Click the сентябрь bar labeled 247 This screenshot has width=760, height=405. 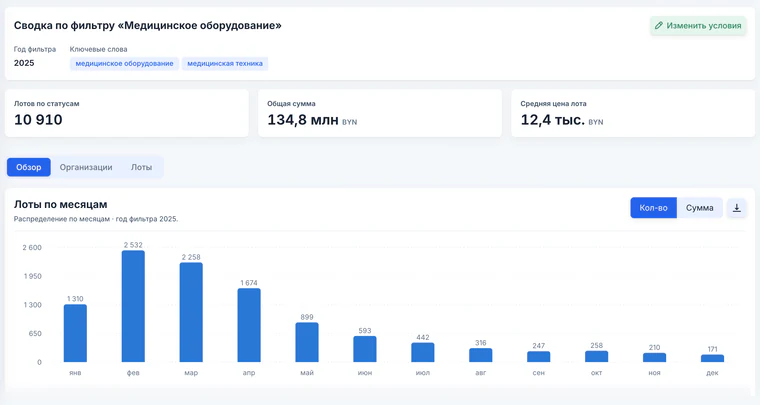tap(538, 357)
